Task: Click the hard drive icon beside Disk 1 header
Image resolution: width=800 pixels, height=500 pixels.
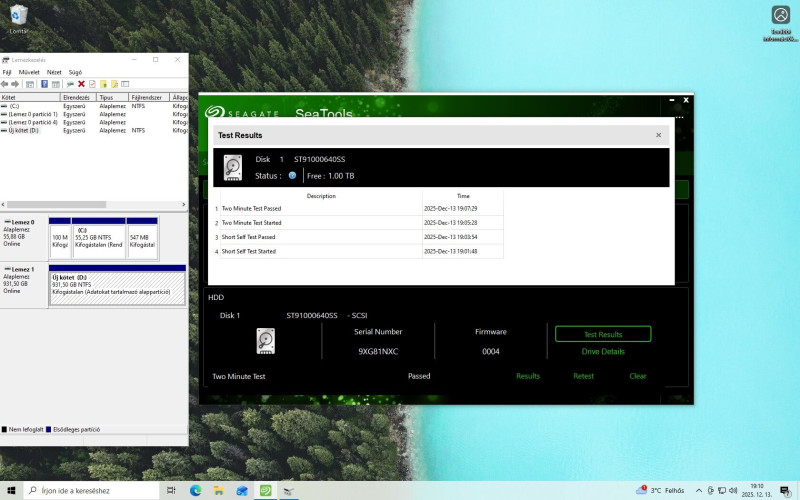Action: 233,167
